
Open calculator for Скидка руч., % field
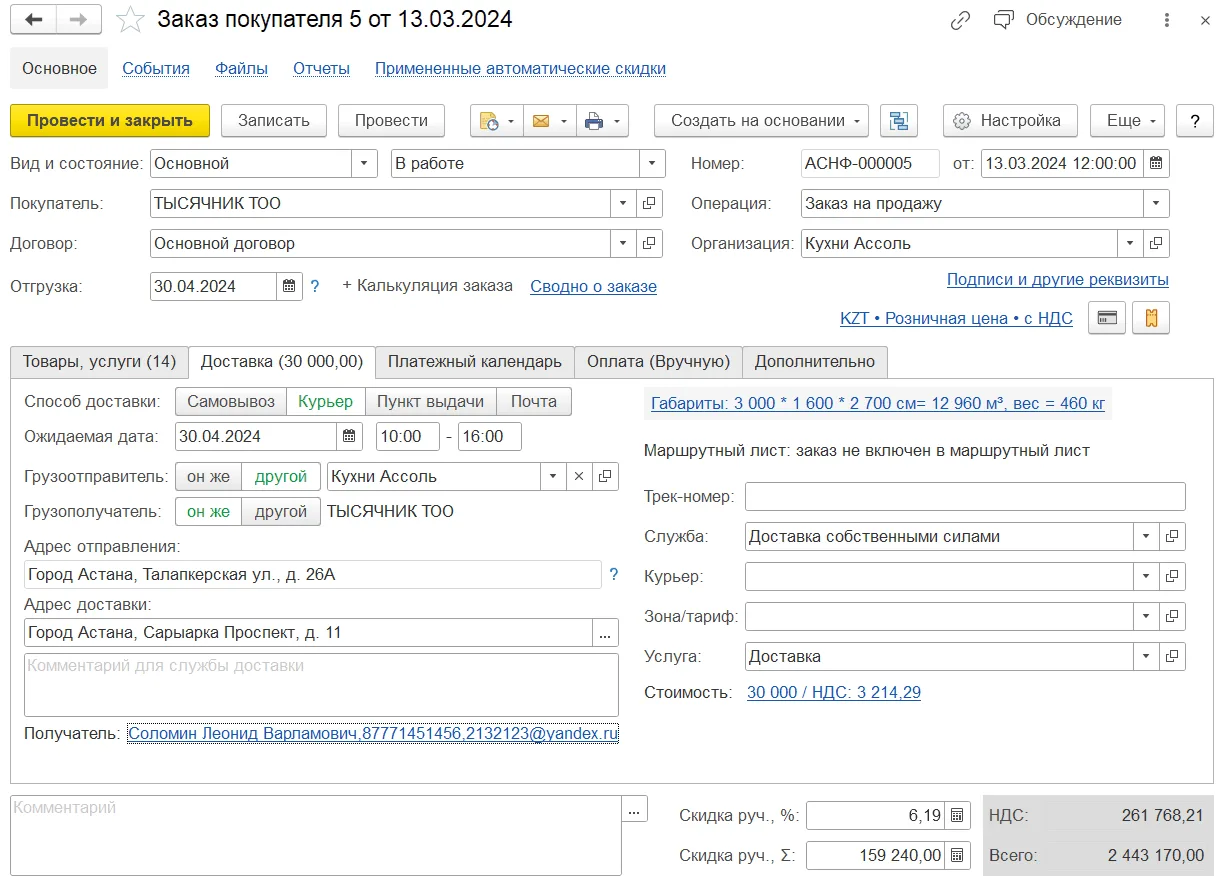click(x=958, y=815)
